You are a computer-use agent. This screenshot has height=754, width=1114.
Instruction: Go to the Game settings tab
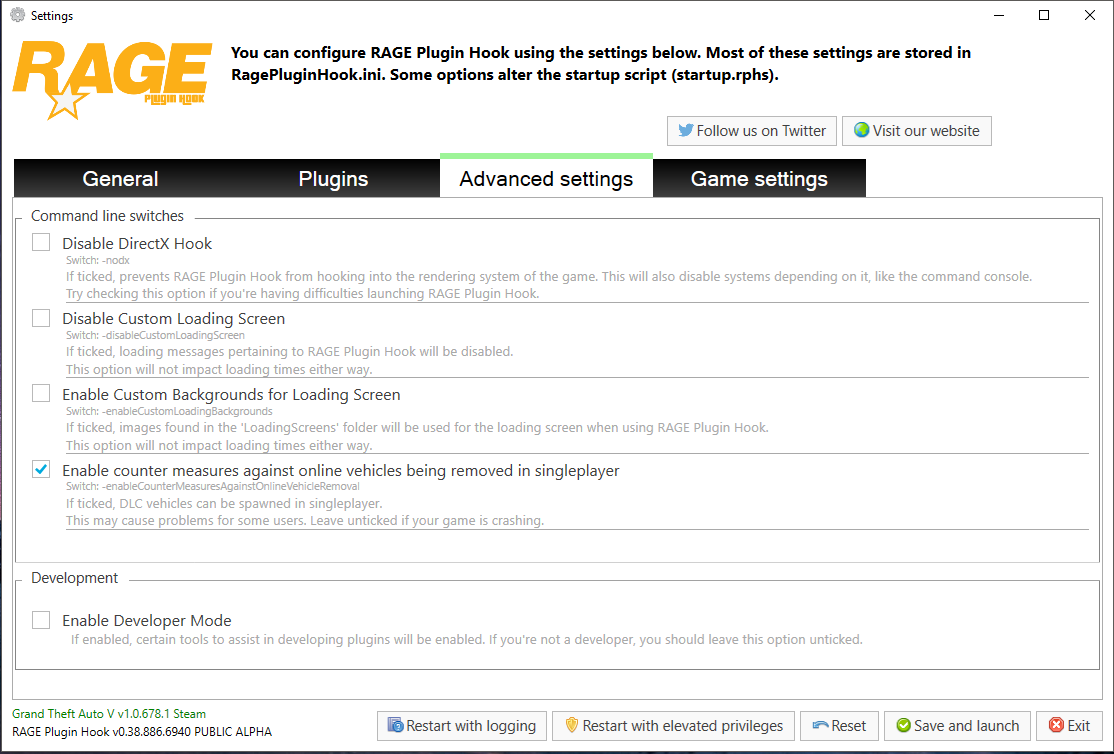[759, 179]
